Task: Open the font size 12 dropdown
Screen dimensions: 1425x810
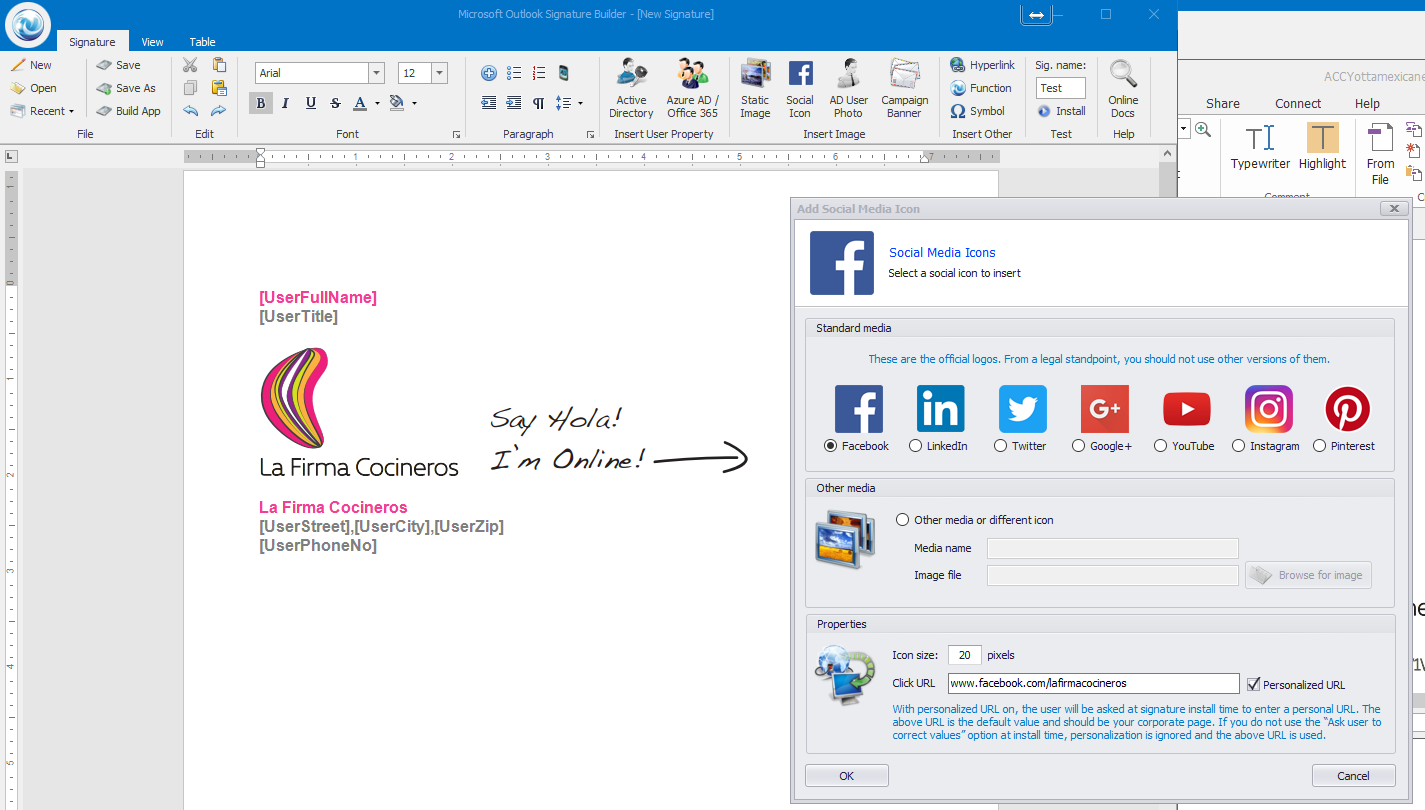Action: [439, 73]
